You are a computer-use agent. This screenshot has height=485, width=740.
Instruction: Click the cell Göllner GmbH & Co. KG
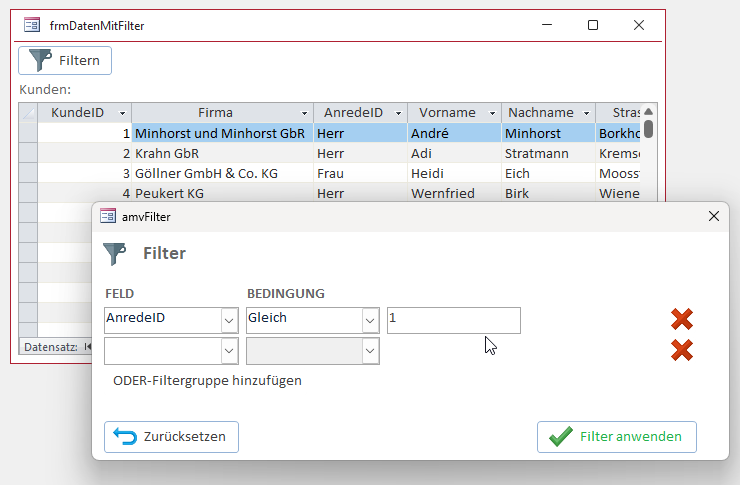[222, 173]
